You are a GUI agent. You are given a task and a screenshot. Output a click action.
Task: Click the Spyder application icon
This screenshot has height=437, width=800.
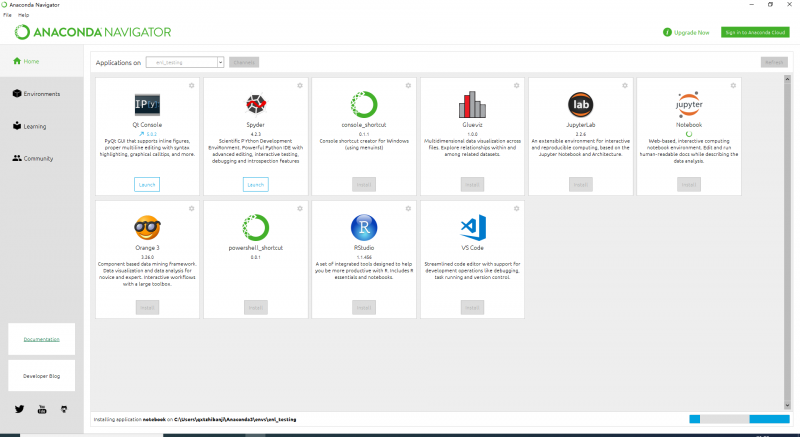point(256,103)
